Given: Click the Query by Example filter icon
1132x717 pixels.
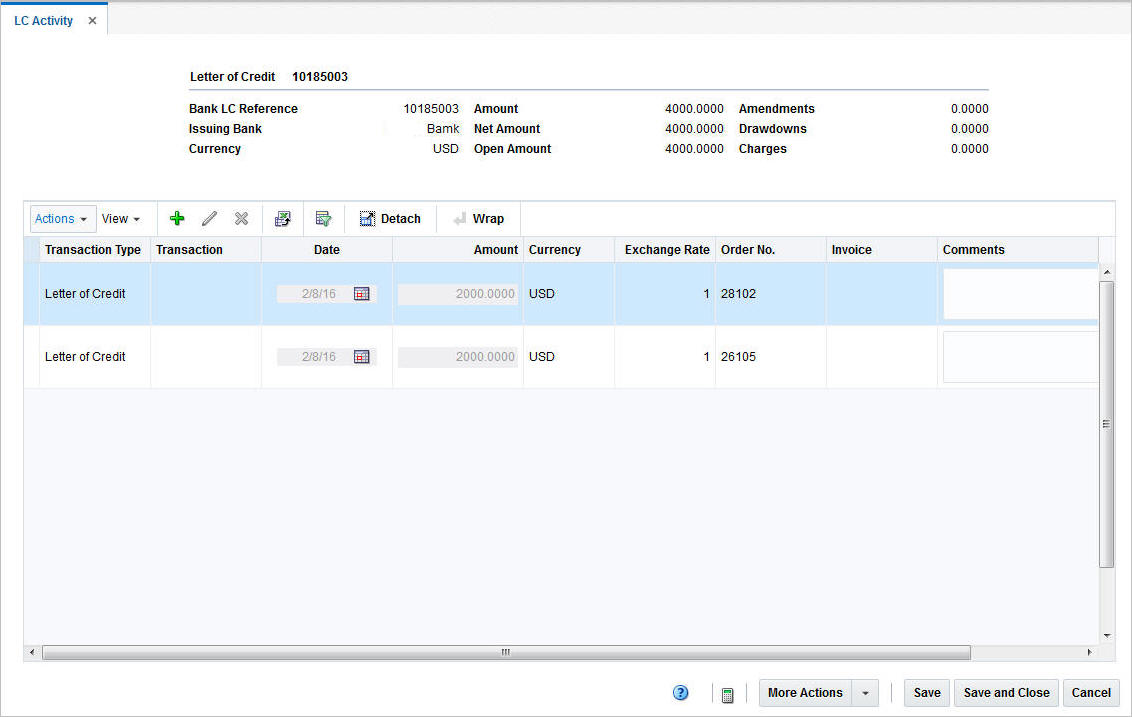Looking at the screenshot, I should point(323,218).
